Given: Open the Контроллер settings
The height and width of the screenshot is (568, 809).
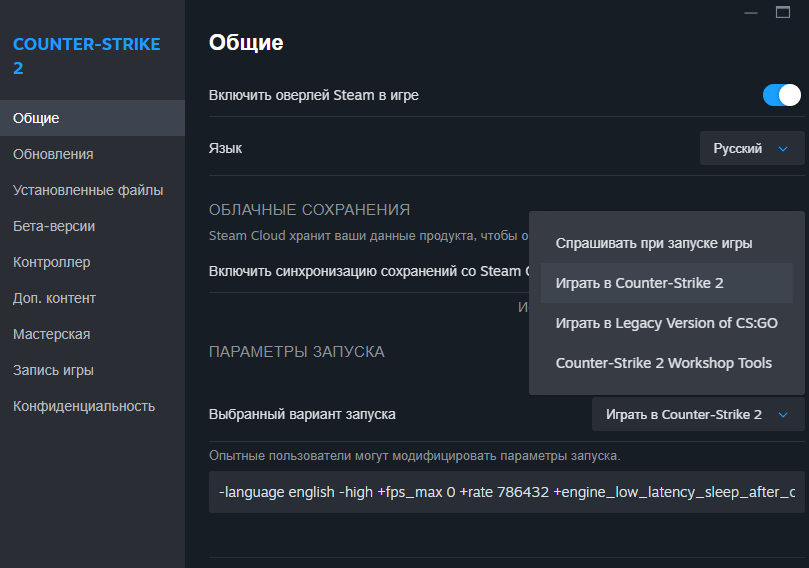Looking at the screenshot, I should click(92, 262).
